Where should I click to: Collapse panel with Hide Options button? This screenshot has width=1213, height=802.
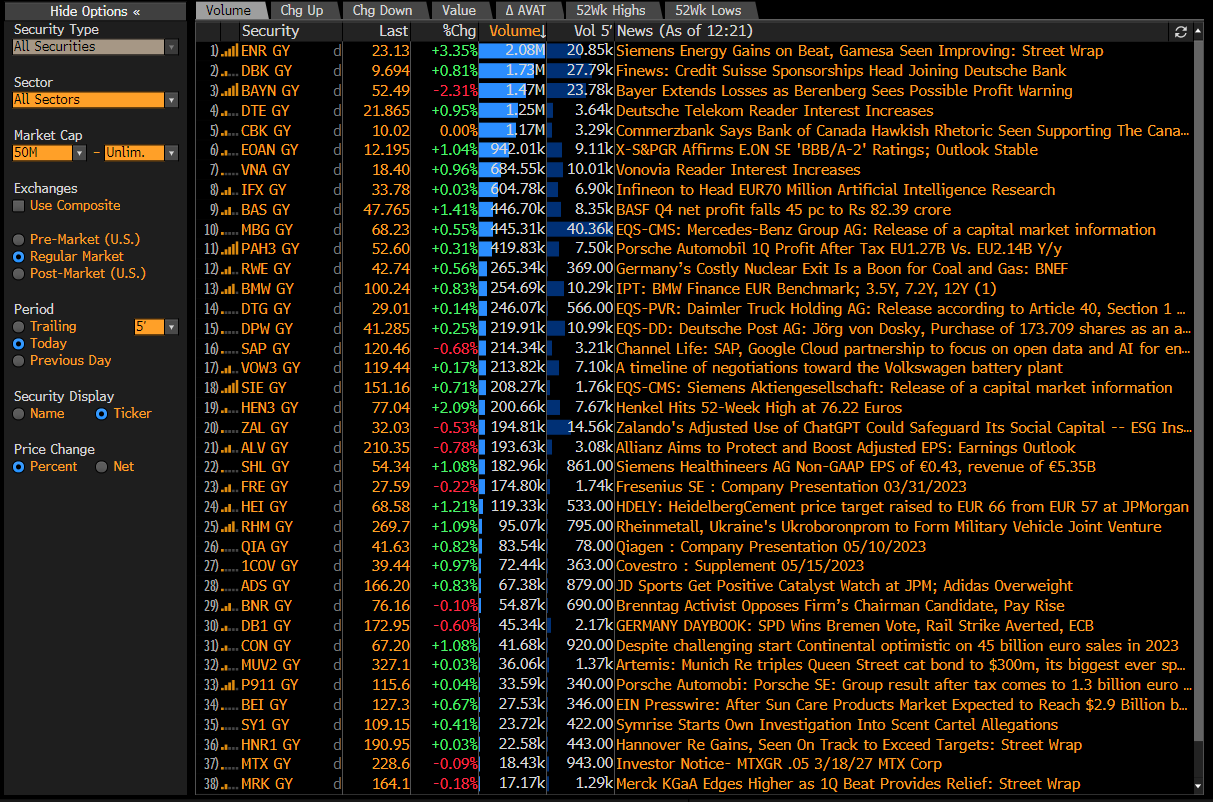(95, 11)
